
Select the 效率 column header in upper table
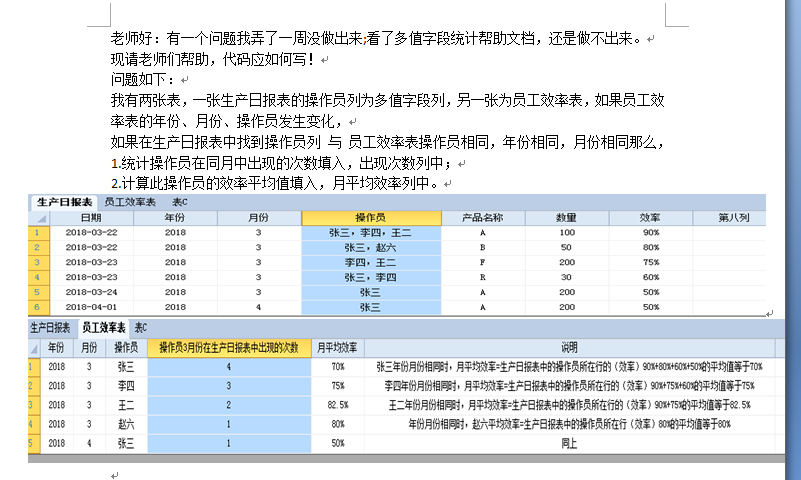point(650,217)
